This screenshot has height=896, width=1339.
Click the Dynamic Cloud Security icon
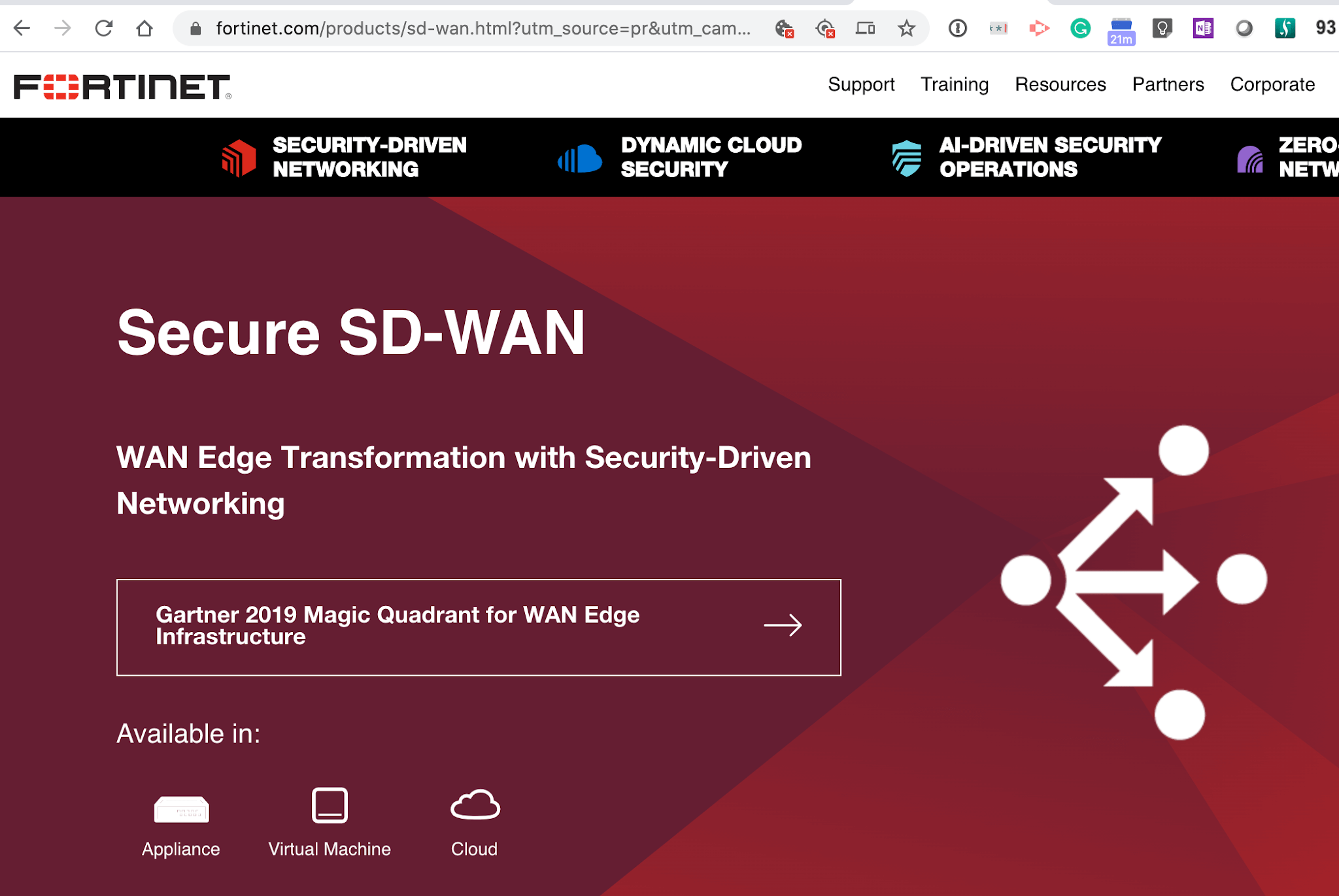point(578,157)
